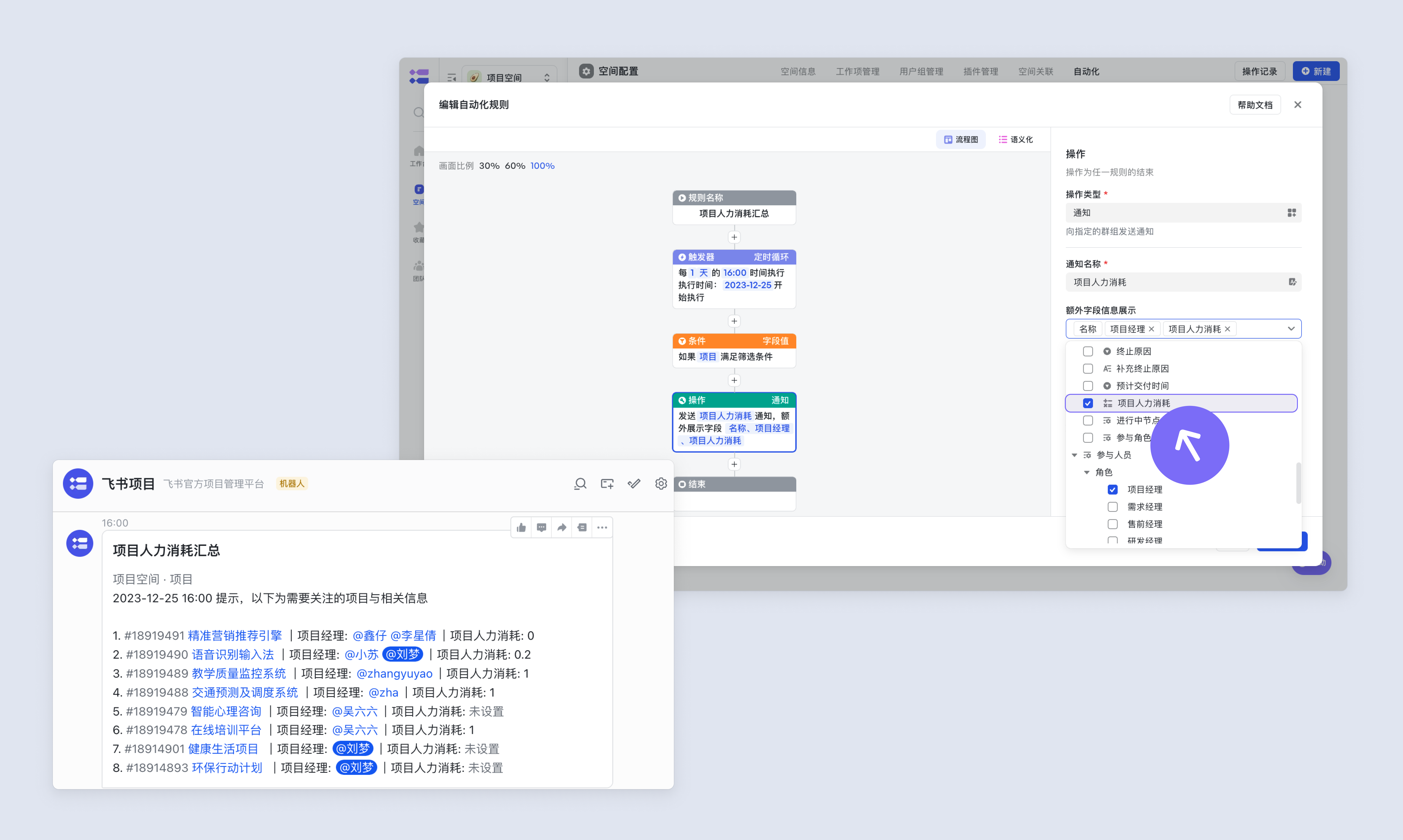Viewport: 1403px width, 840px height.
Task: Remove the 项目人力消耗 tag from extra fields
Action: click(1227, 329)
